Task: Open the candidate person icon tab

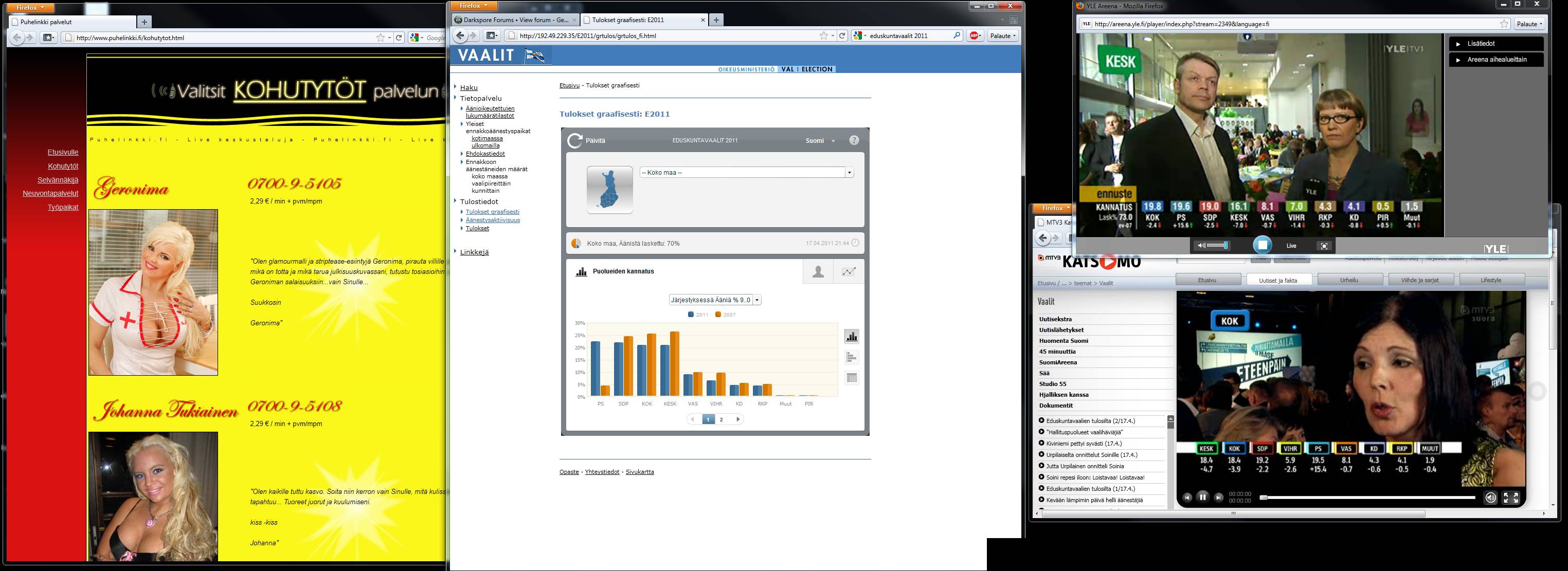Action: coord(818,272)
